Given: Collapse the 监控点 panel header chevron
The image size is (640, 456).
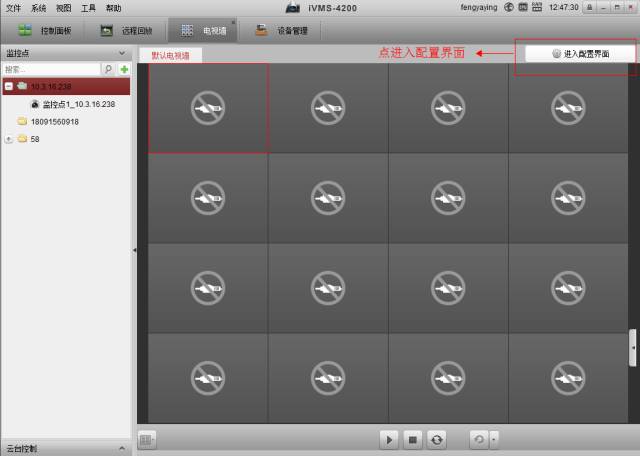Looking at the screenshot, I should tap(122, 52).
